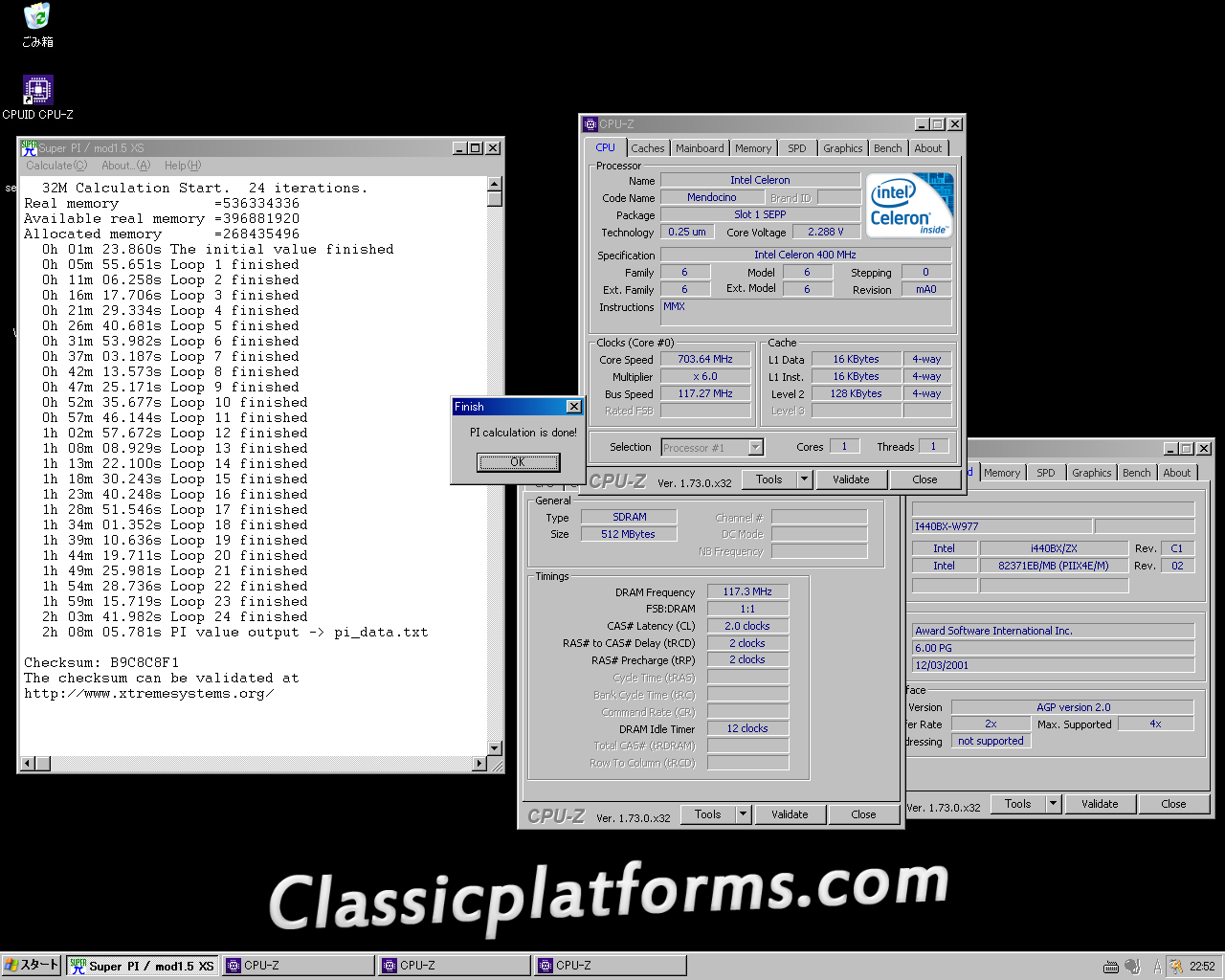Select SPD tab in mainboard CPU-Z window
The image size is (1225, 980).
coord(1046,473)
